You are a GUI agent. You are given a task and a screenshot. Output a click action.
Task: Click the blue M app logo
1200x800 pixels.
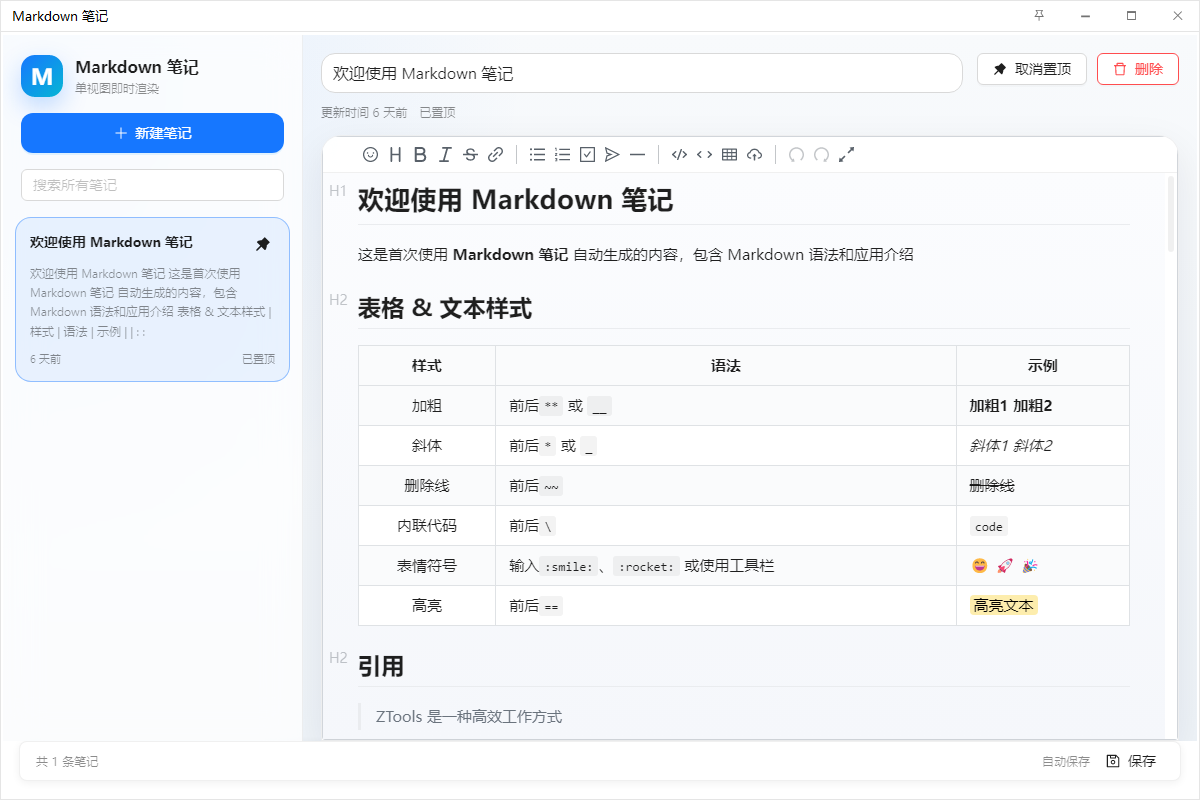click(42, 76)
